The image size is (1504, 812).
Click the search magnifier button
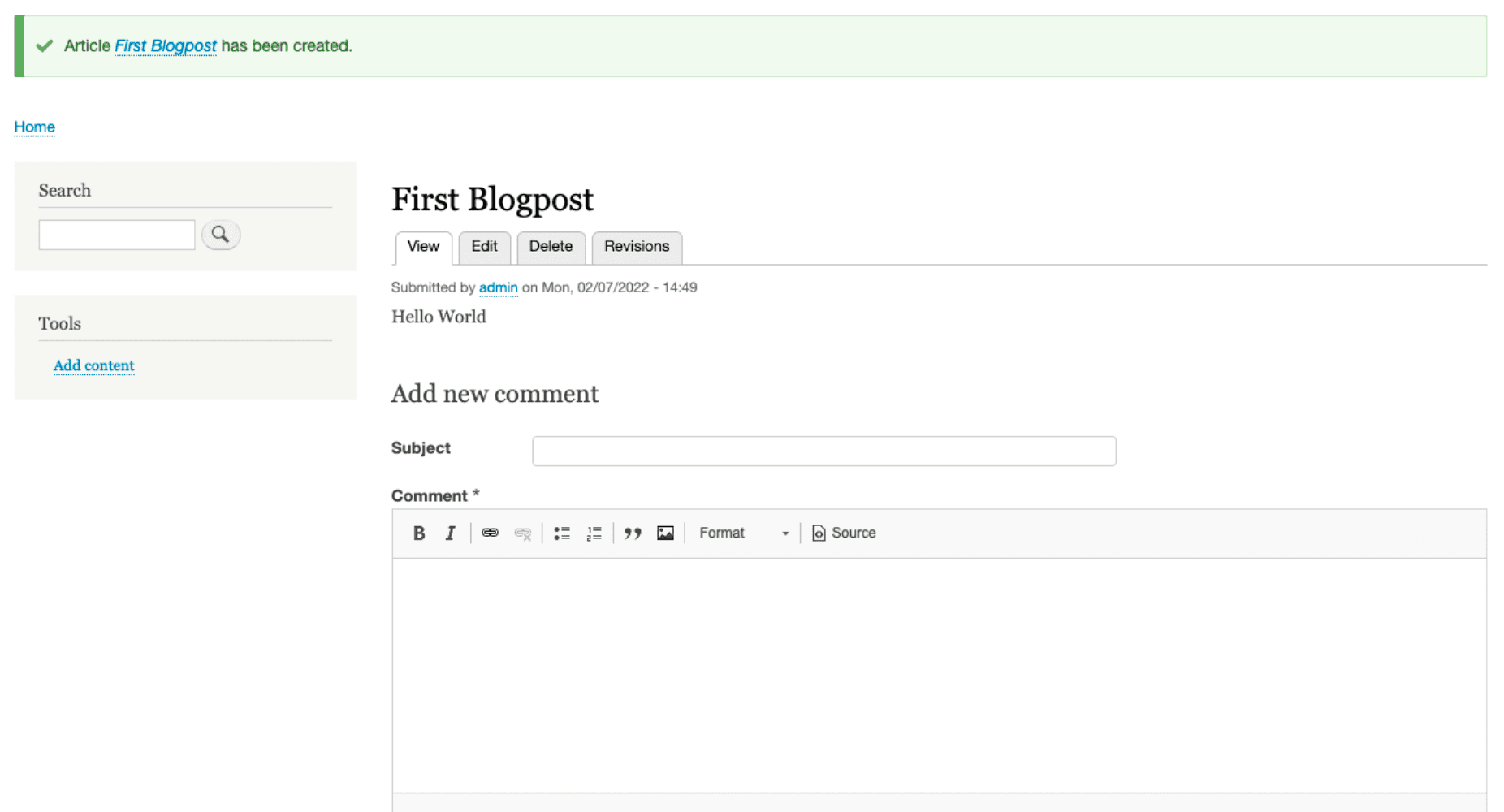pyautogui.click(x=220, y=235)
